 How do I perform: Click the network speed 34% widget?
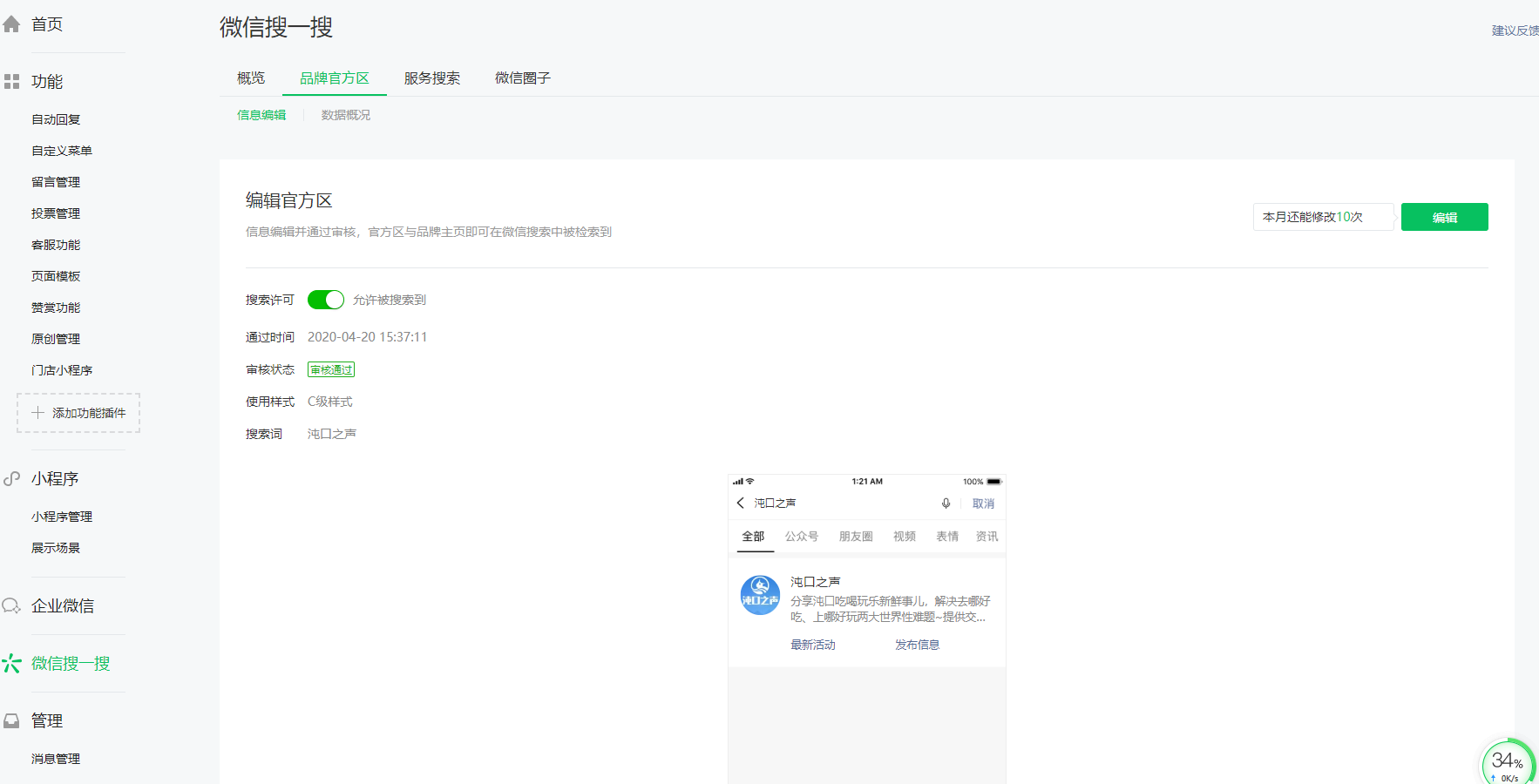1508,764
